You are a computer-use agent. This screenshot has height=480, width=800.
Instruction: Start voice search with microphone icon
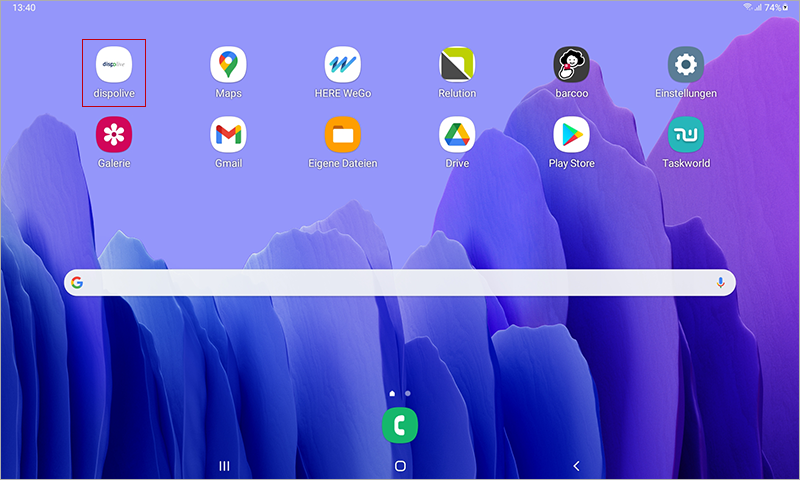coord(720,283)
